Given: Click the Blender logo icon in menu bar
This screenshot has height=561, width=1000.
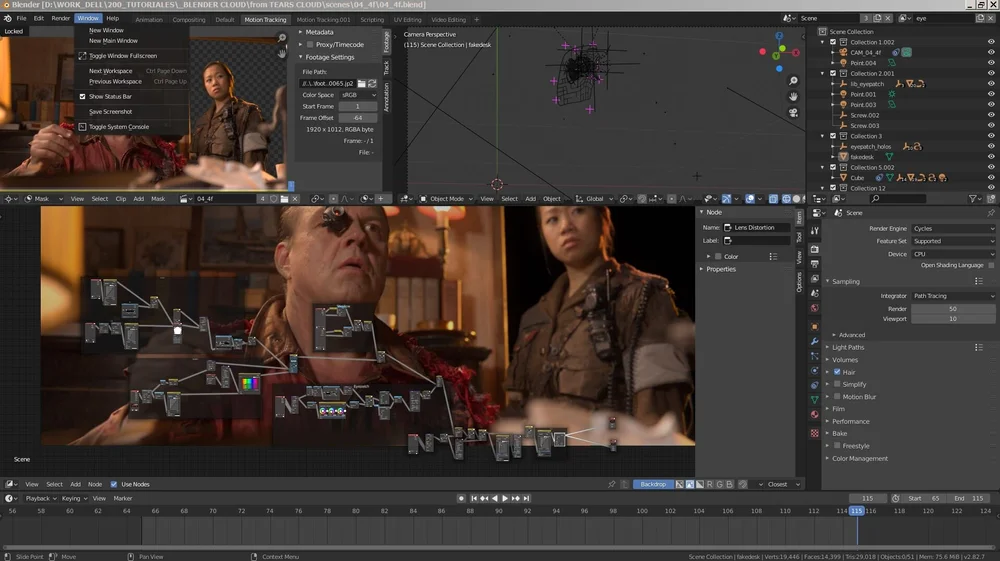Looking at the screenshot, I should (x=7, y=18).
